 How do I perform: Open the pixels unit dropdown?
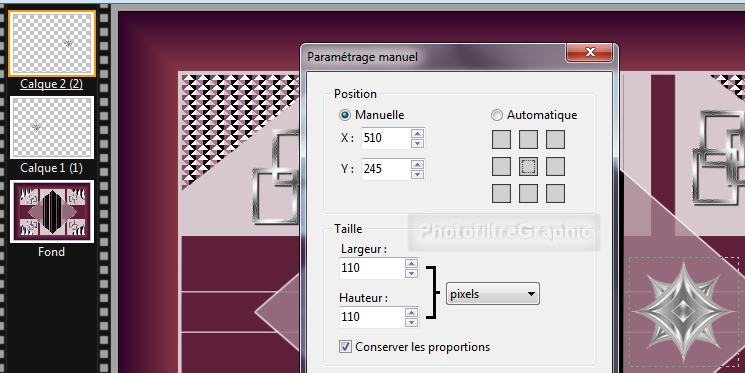pos(493,294)
